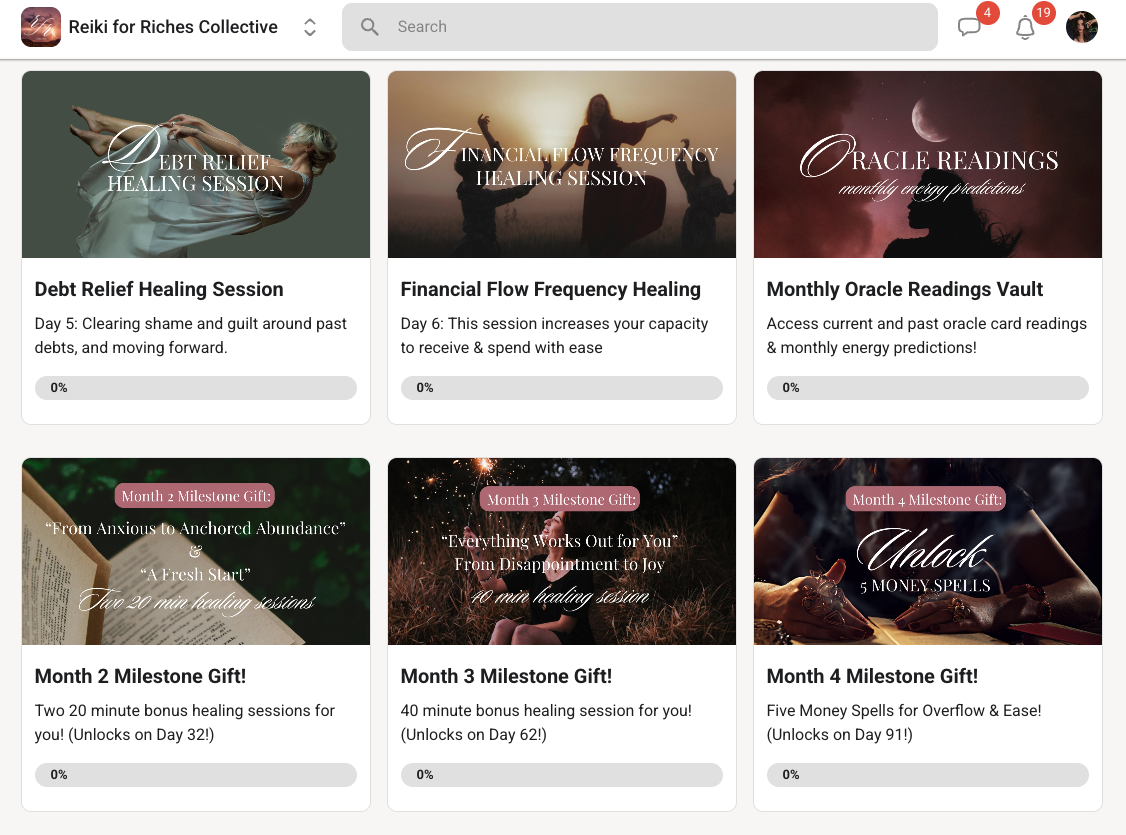Click the Reiki for Riches Collective name

[173, 27]
